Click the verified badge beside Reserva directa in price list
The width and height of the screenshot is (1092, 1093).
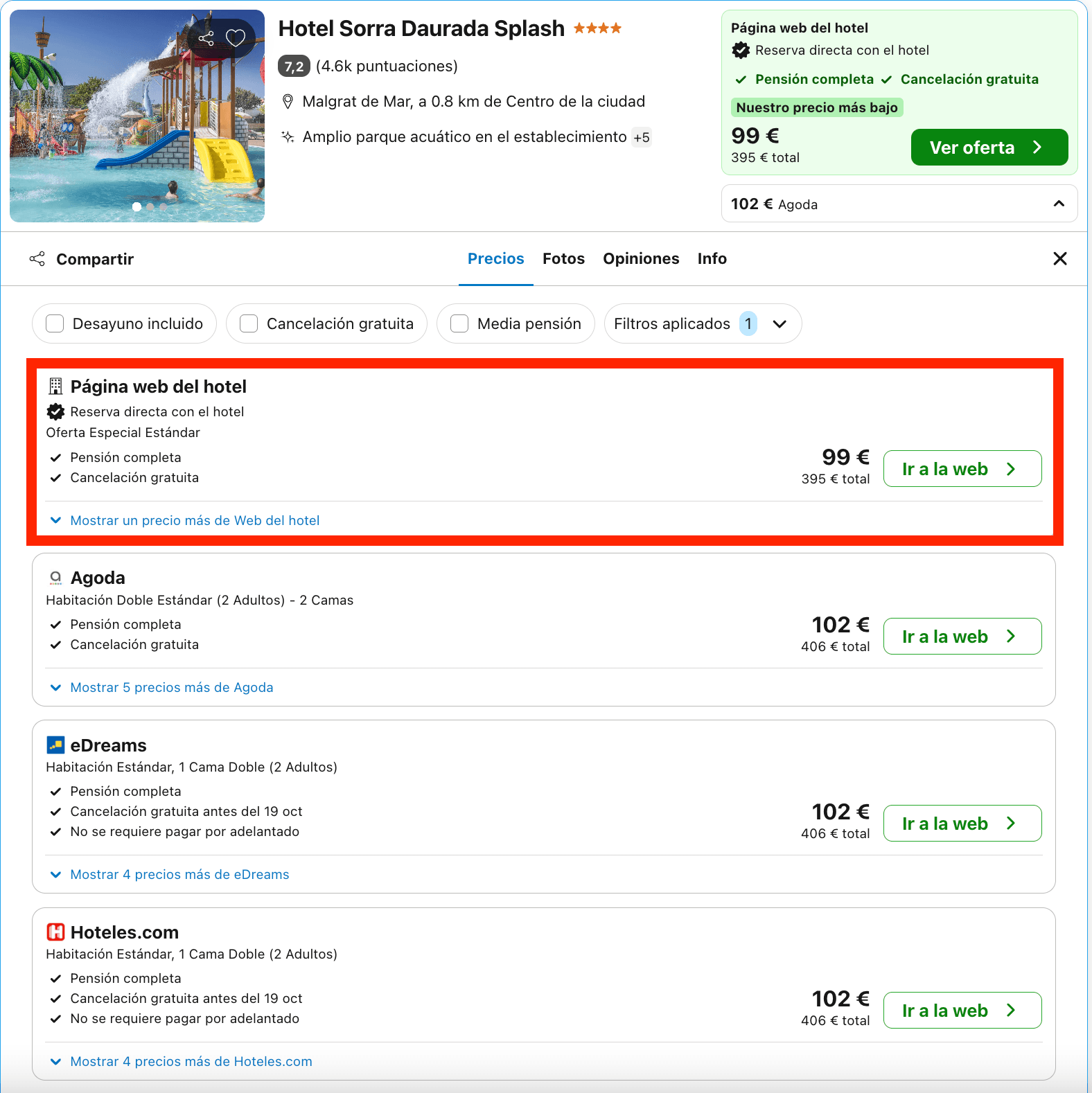(55, 411)
